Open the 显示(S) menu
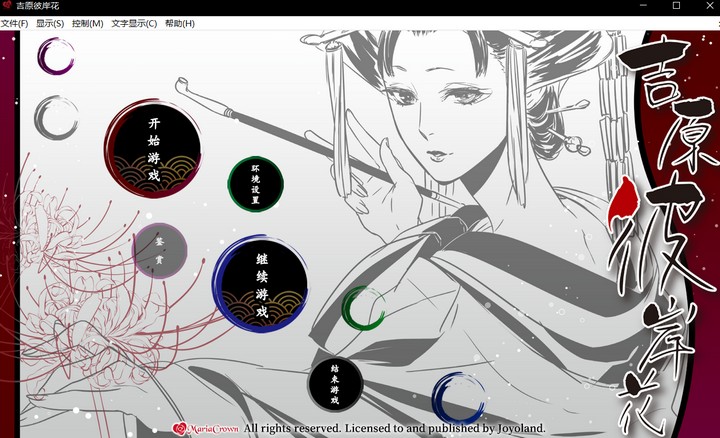Screen dimensions: 720x438 tap(50, 23)
